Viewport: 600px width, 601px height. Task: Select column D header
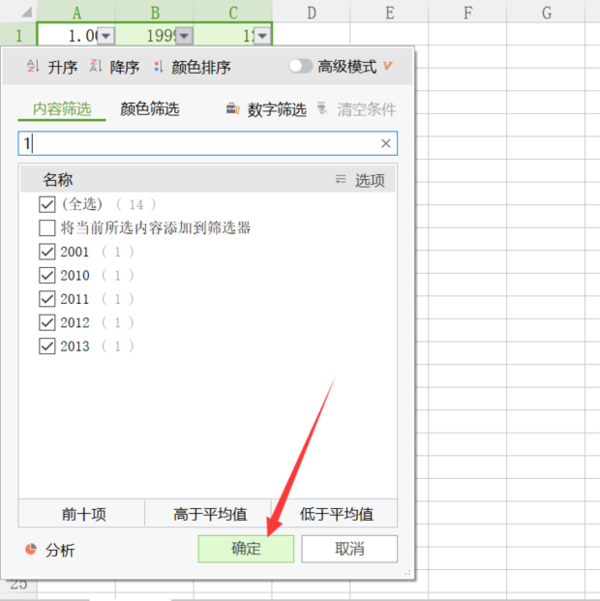point(311,11)
